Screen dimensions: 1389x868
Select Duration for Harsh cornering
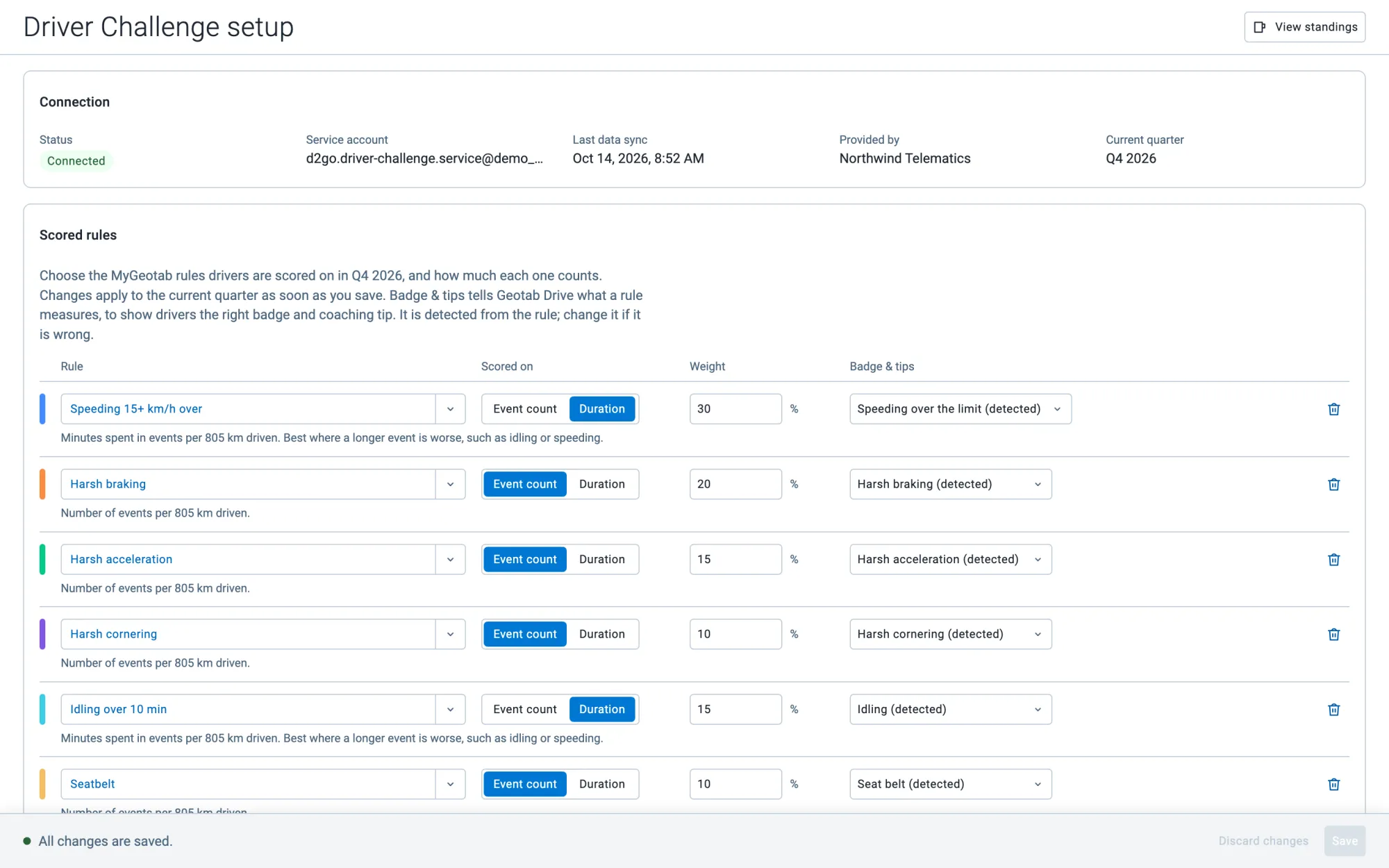602,634
